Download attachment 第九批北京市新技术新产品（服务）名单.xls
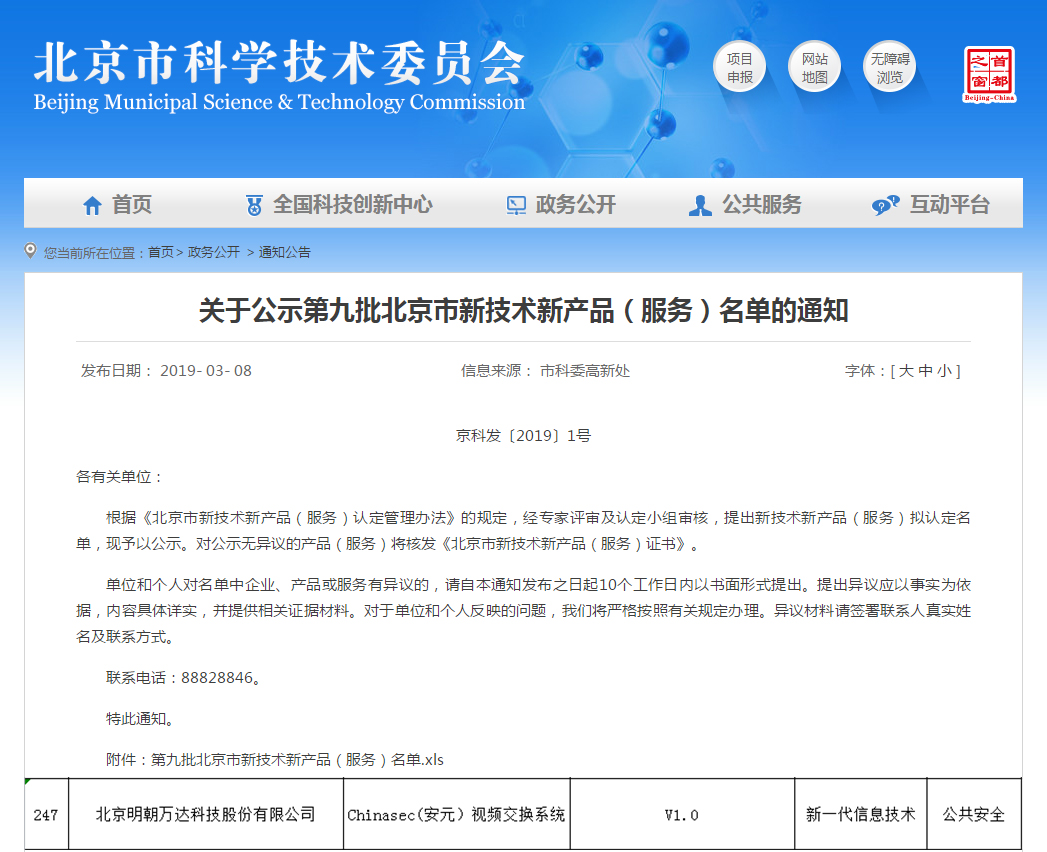This screenshot has height=852, width=1047. tap(297, 759)
